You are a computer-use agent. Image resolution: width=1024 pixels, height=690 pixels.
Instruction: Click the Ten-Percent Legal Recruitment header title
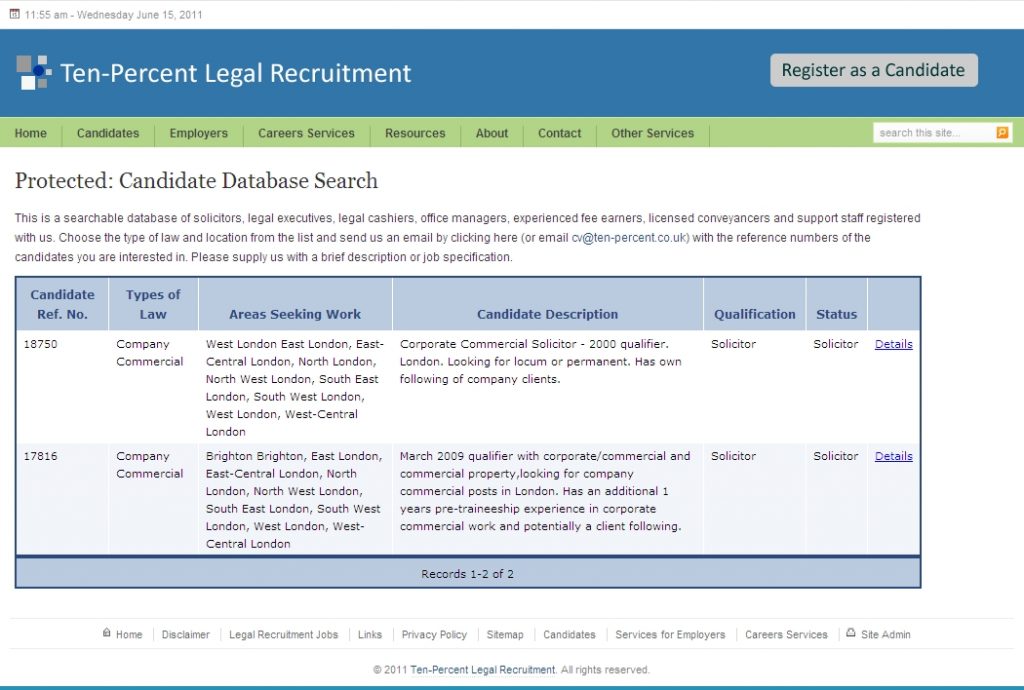tap(236, 73)
